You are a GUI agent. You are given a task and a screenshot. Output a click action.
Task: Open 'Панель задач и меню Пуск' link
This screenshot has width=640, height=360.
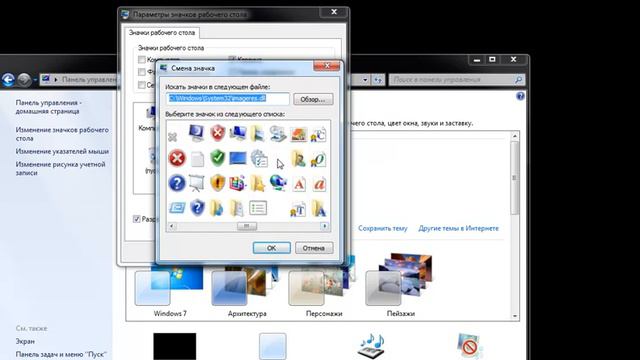pos(61,354)
